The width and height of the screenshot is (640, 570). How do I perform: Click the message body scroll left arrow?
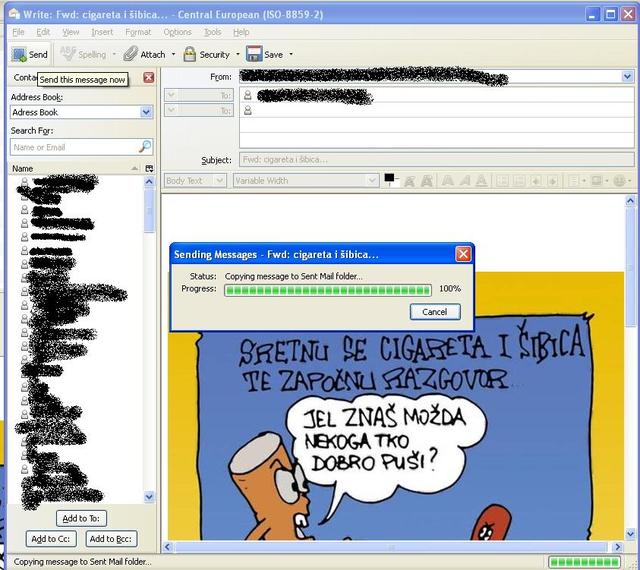pyautogui.click(x=167, y=547)
